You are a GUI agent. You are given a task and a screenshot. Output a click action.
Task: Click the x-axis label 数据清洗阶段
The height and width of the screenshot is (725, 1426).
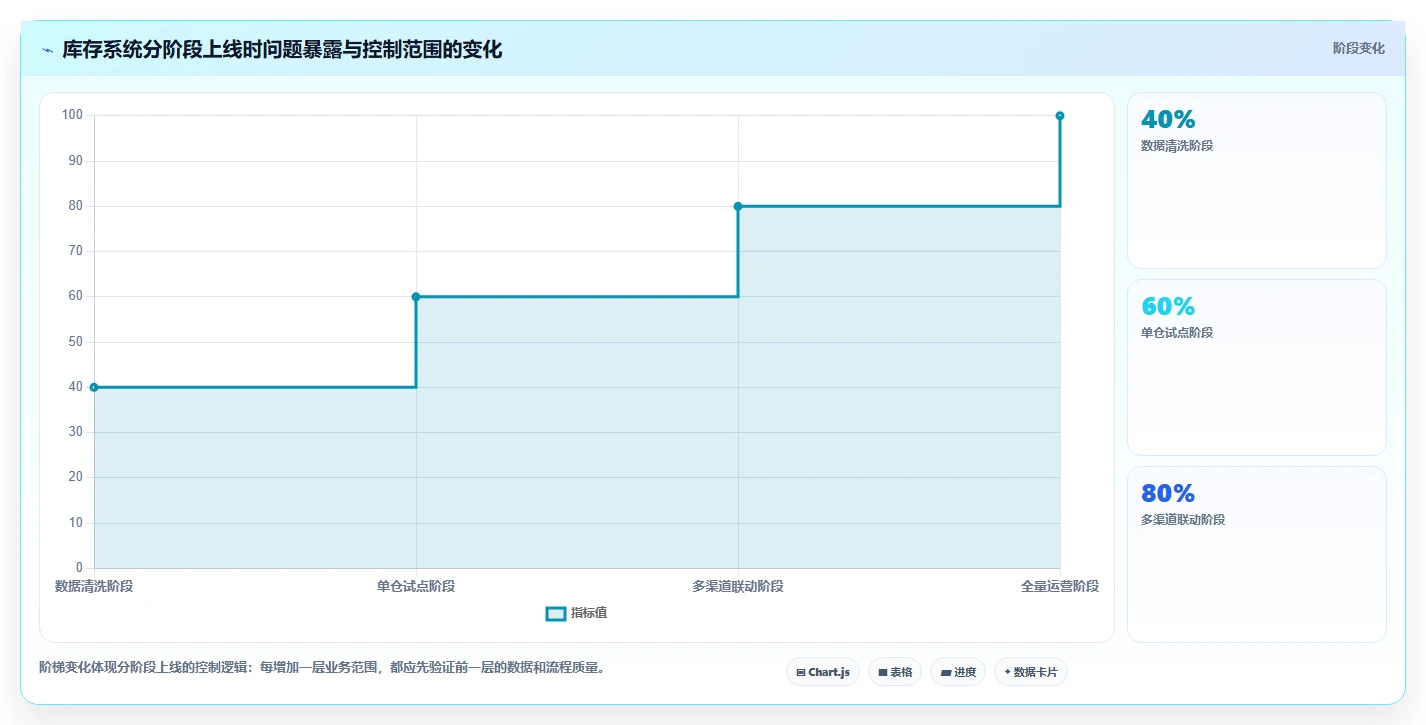(94, 586)
